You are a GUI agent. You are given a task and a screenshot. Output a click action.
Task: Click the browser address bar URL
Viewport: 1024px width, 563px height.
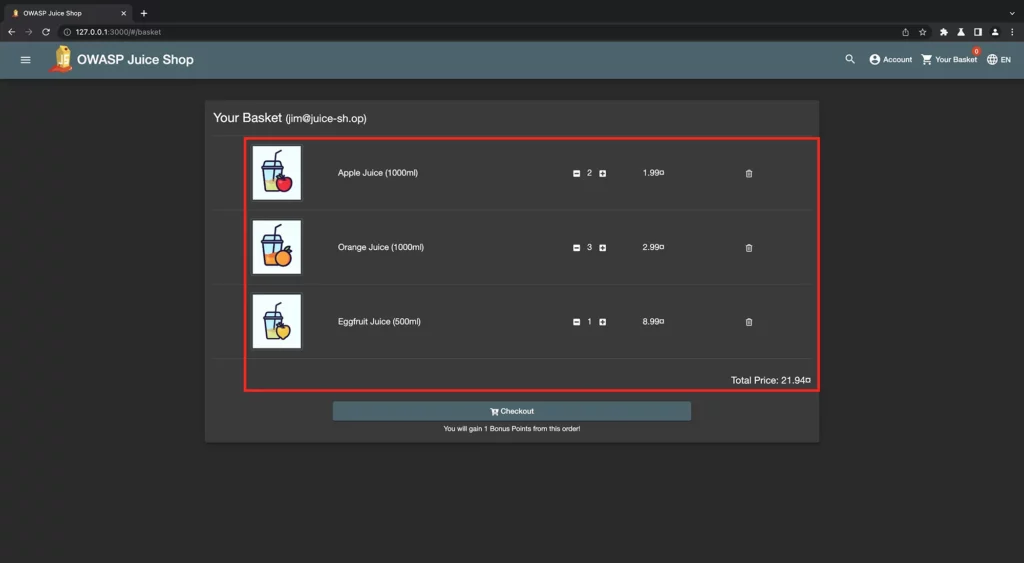pyautogui.click(x=118, y=32)
